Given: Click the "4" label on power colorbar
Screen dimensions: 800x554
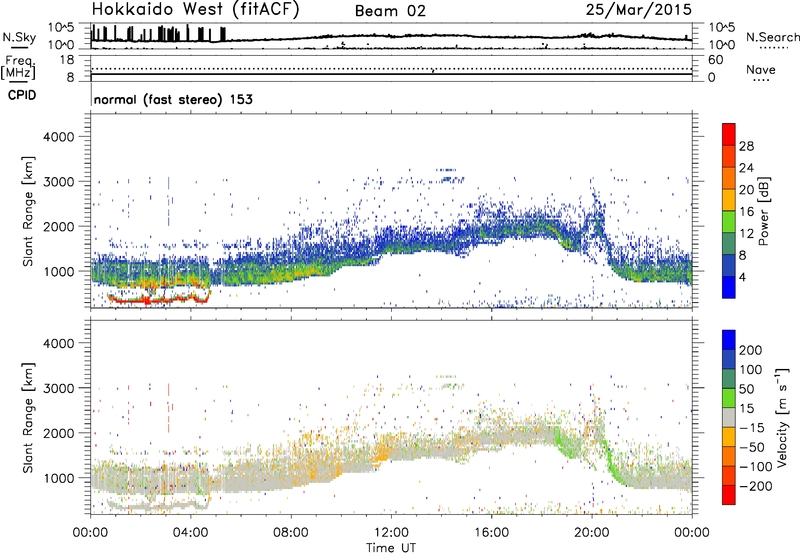Looking at the screenshot, I should pos(743,278).
